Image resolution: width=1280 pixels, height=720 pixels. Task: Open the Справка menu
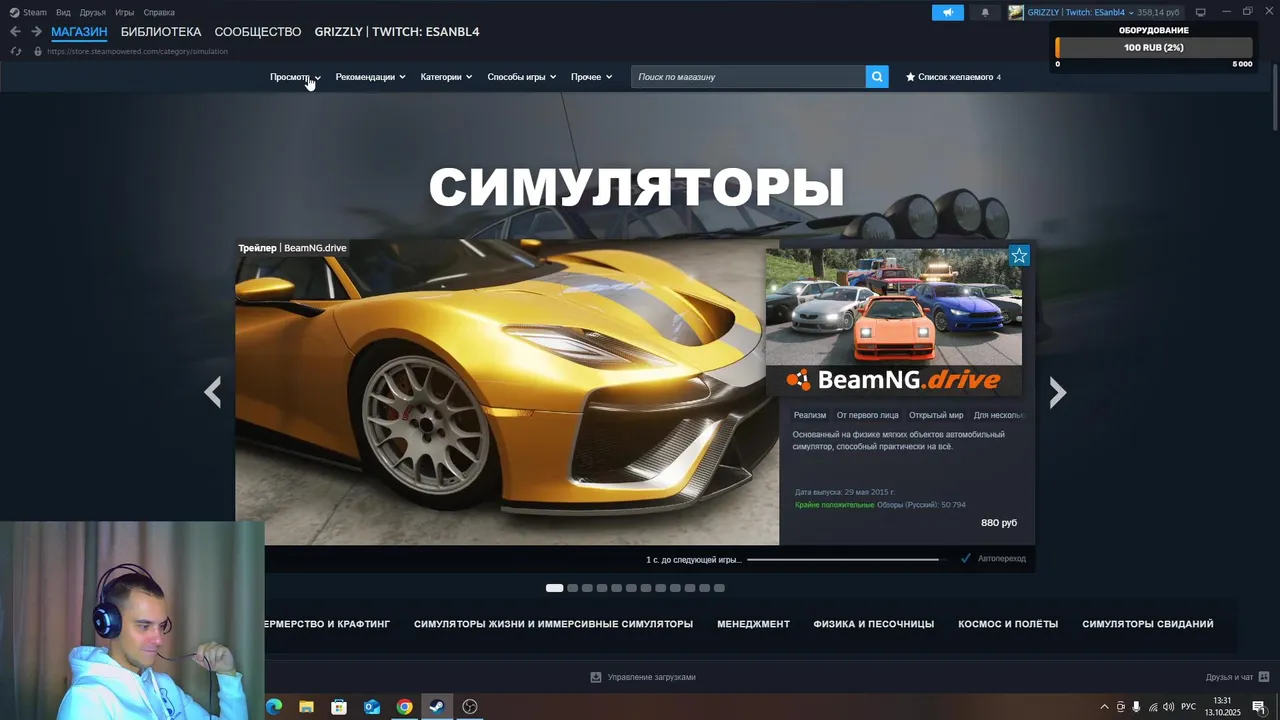(159, 12)
